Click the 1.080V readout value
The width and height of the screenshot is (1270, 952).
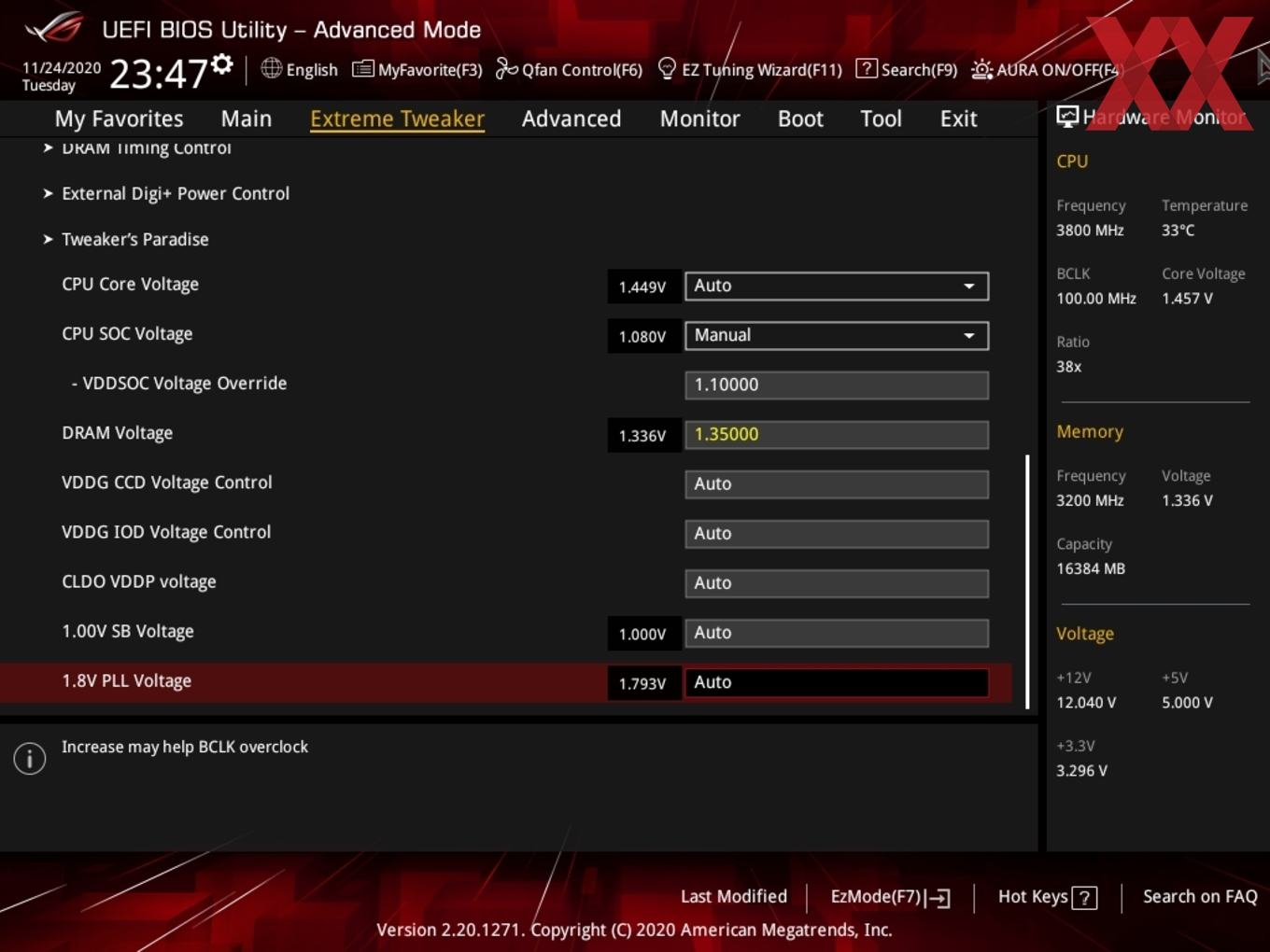pyautogui.click(x=642, y=336)
